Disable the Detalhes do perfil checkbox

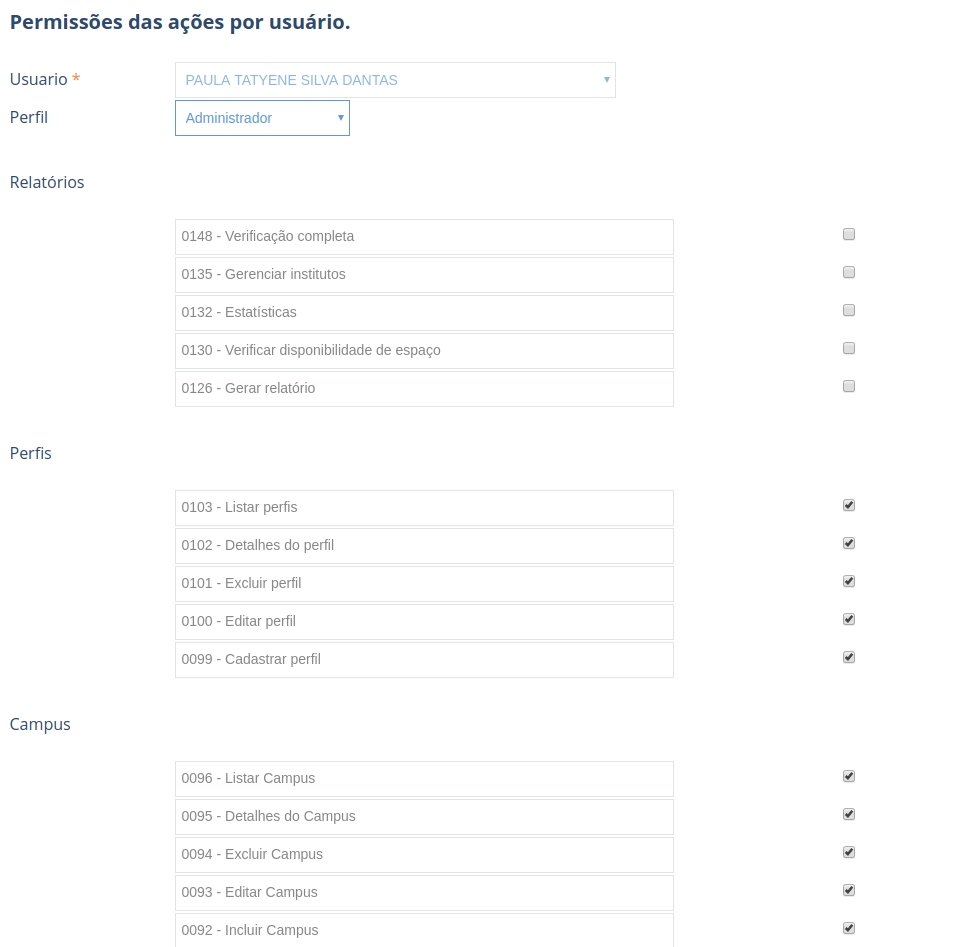point(849,544)
